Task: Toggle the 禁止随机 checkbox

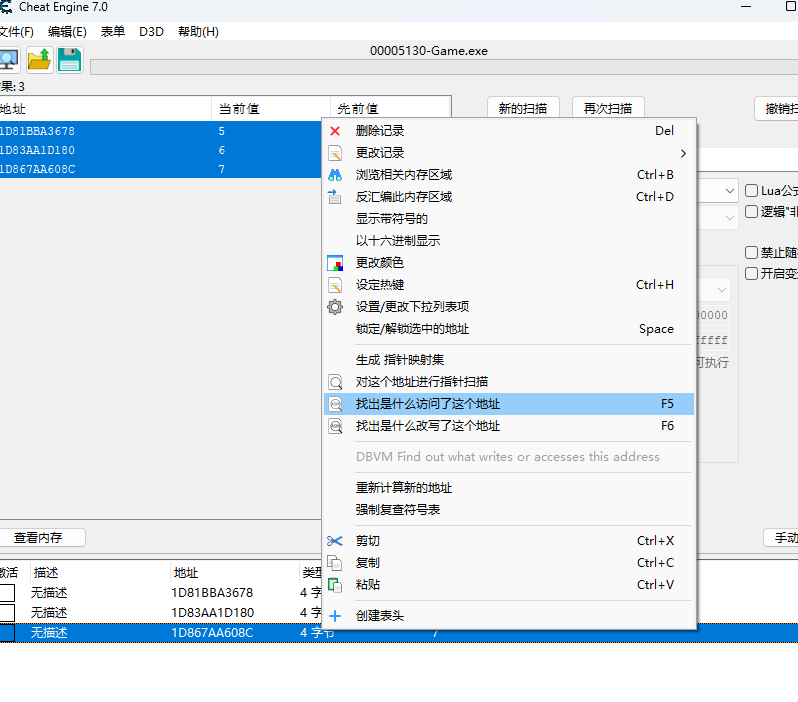Action: [x=751, y=252]
